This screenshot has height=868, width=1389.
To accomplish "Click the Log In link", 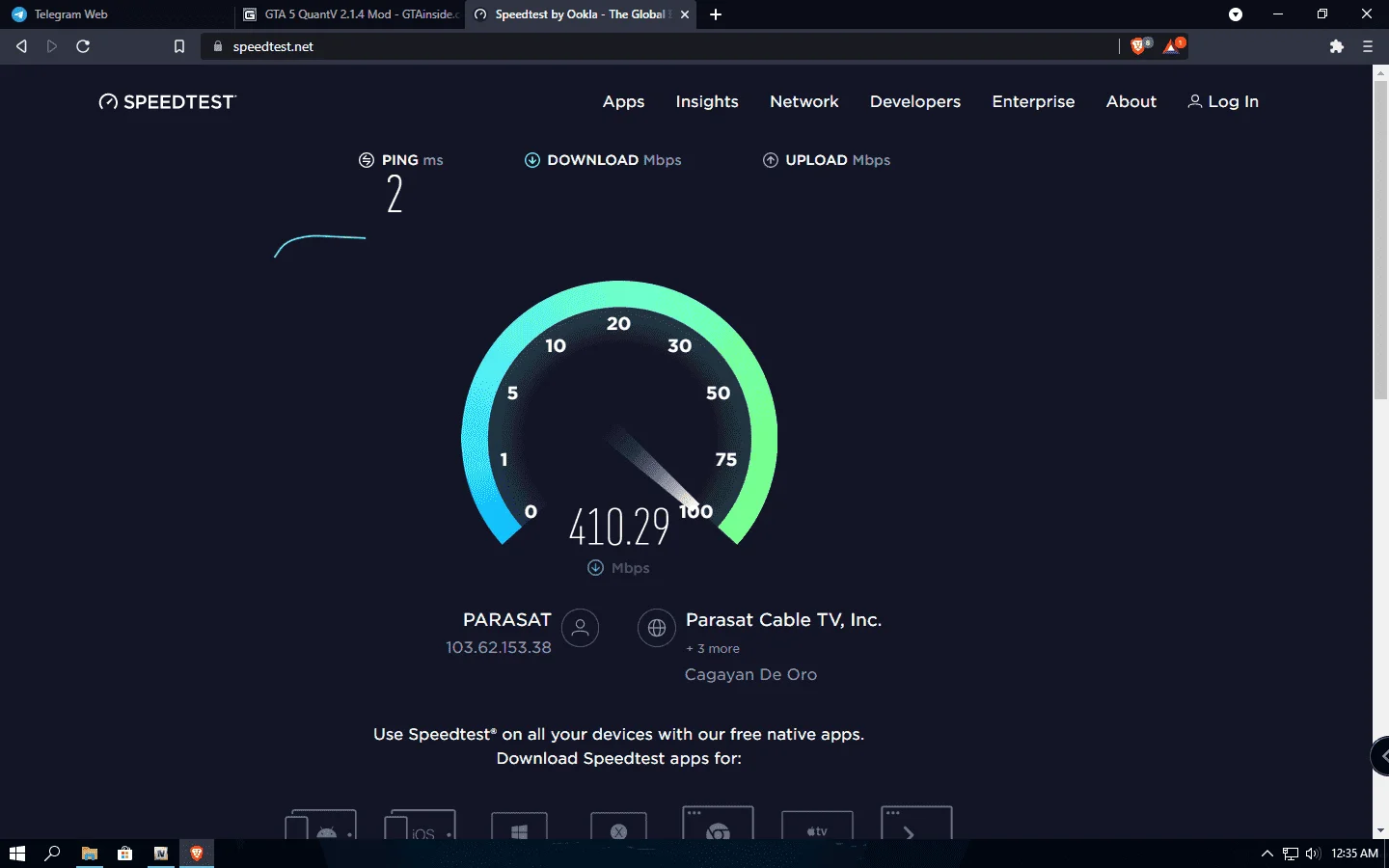I will 1223,101.
